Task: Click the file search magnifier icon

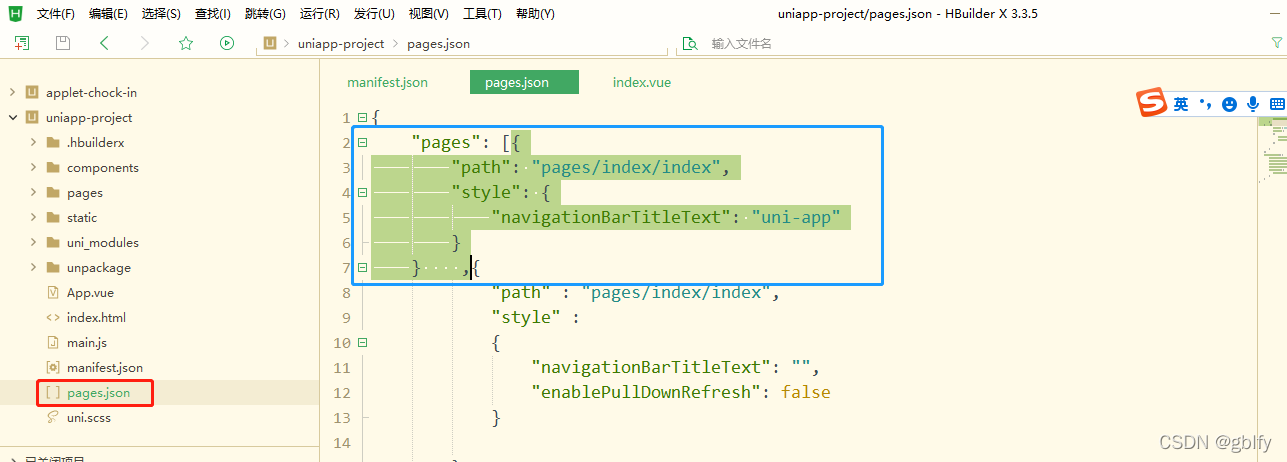Action: pos(689,43)
